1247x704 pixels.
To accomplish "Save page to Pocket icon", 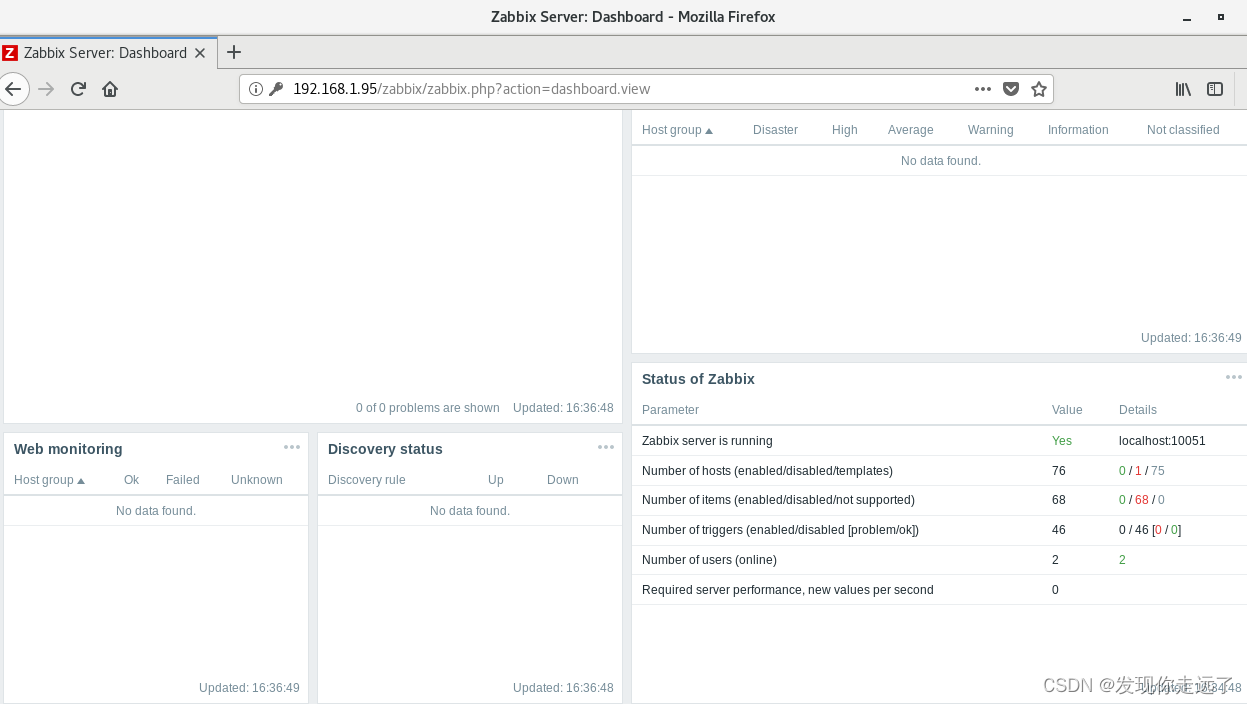I will click(x=1011, y=89).
